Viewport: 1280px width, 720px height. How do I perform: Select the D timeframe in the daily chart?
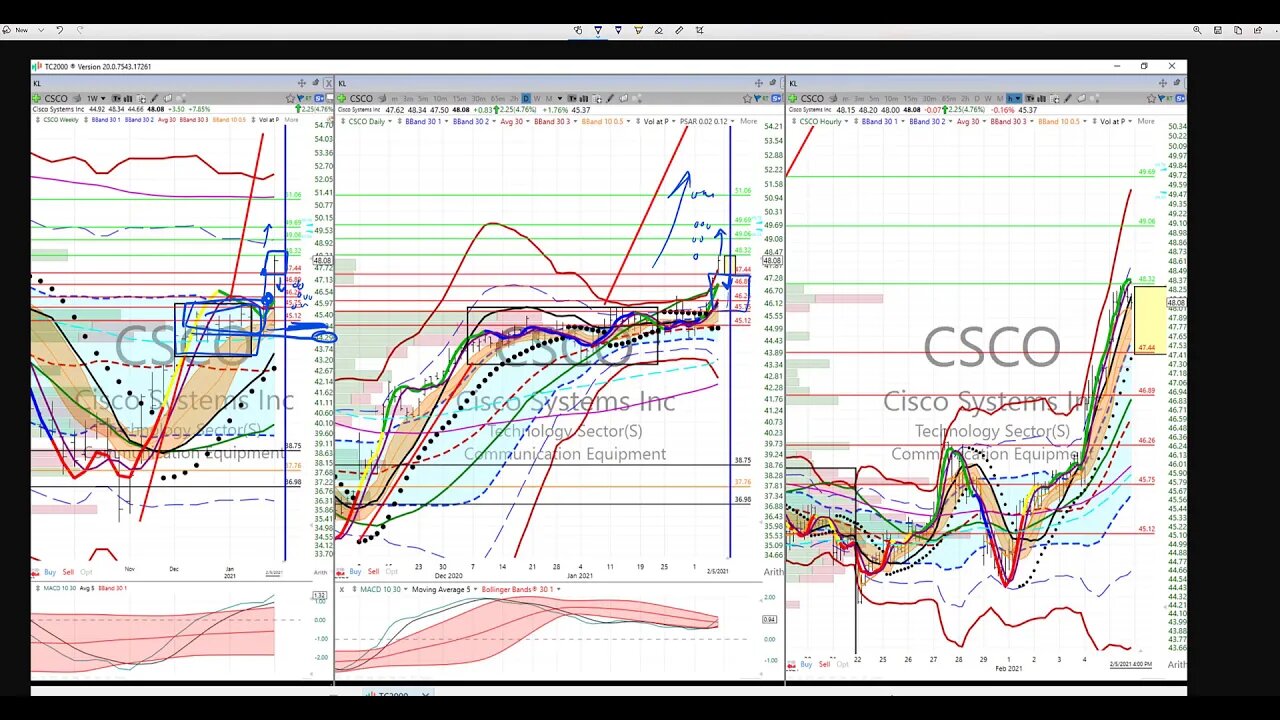coord(526,98)
